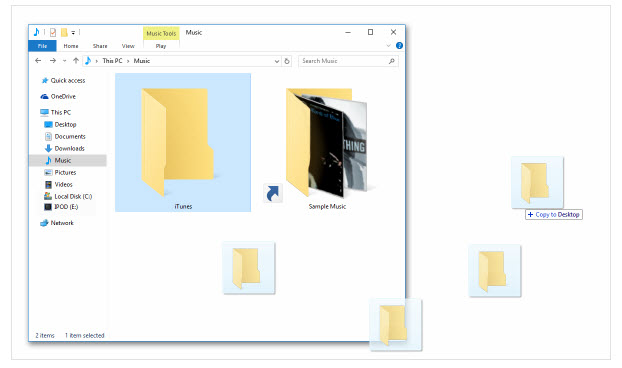This screenshot has height=368, width=622.
Task: Switch to the Share ribbon tab
Action: coord(100,46)
